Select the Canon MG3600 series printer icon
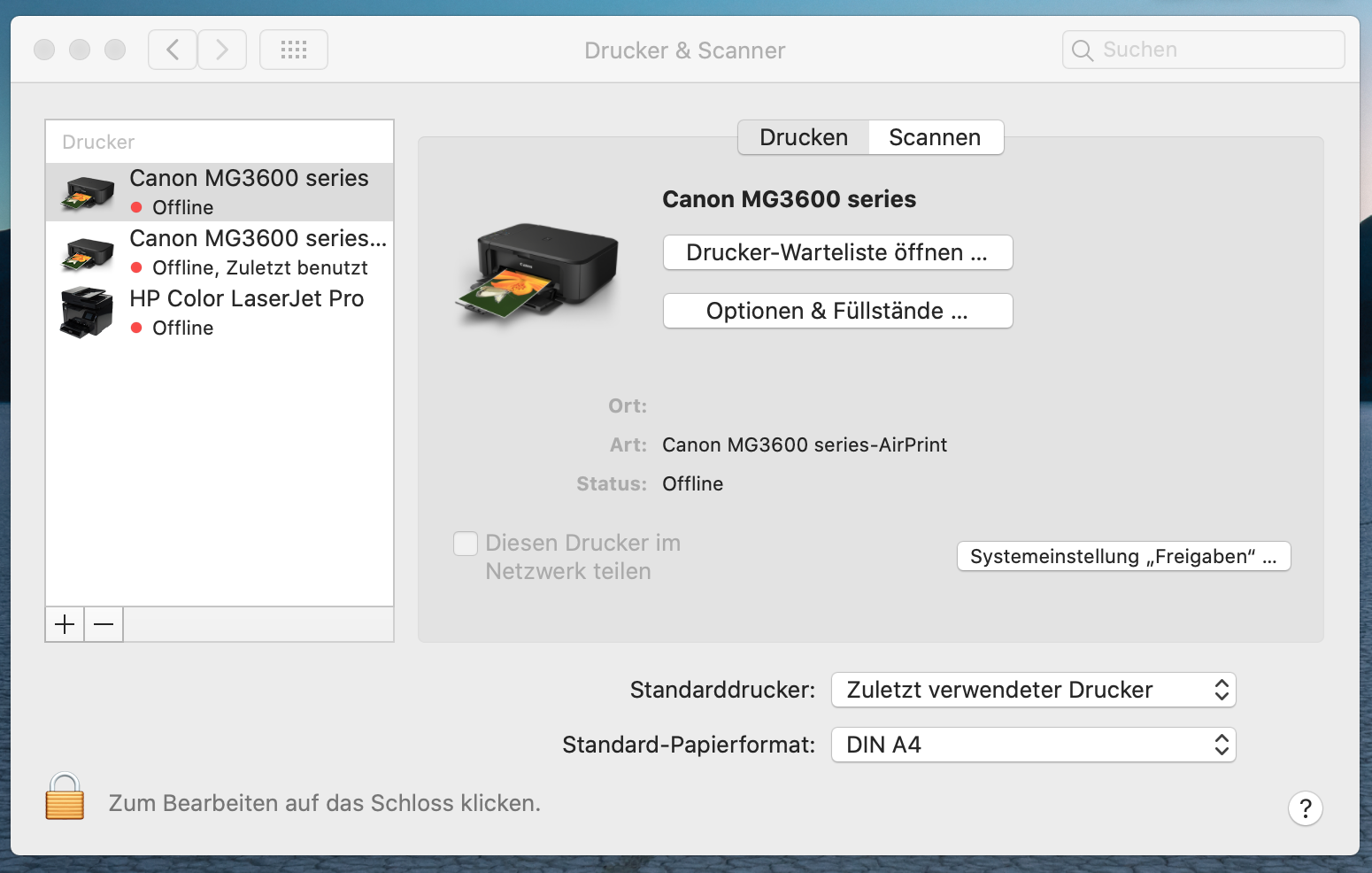 [85, 190]
